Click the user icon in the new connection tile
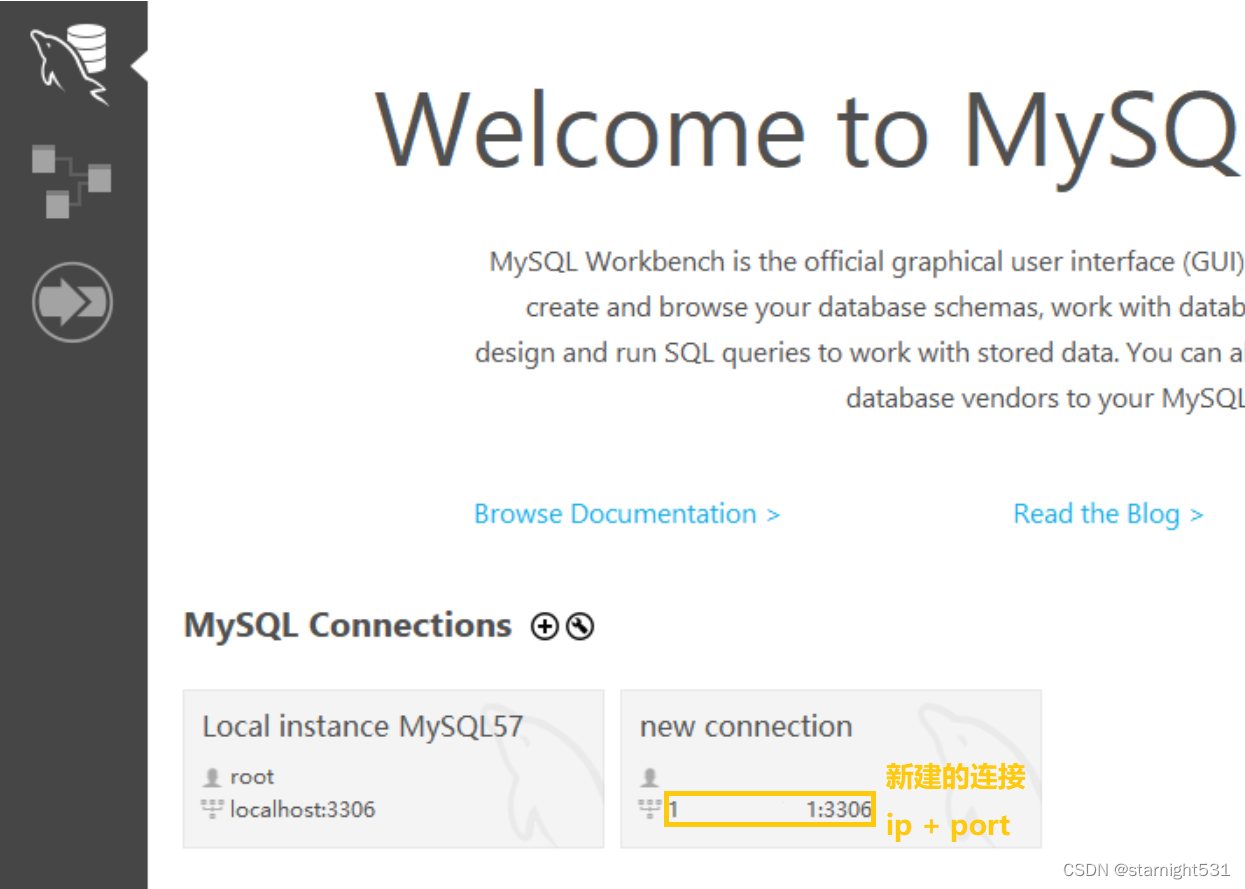The height and width of the screenshot is (889, 1245). tap(650, 777)
